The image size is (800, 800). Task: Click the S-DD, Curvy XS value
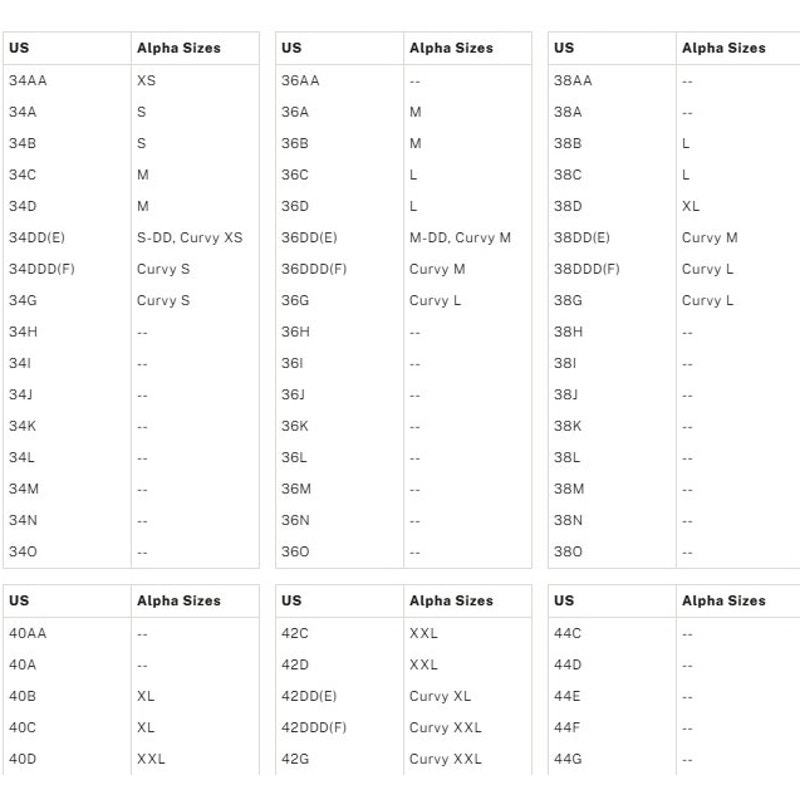point(189,238)
